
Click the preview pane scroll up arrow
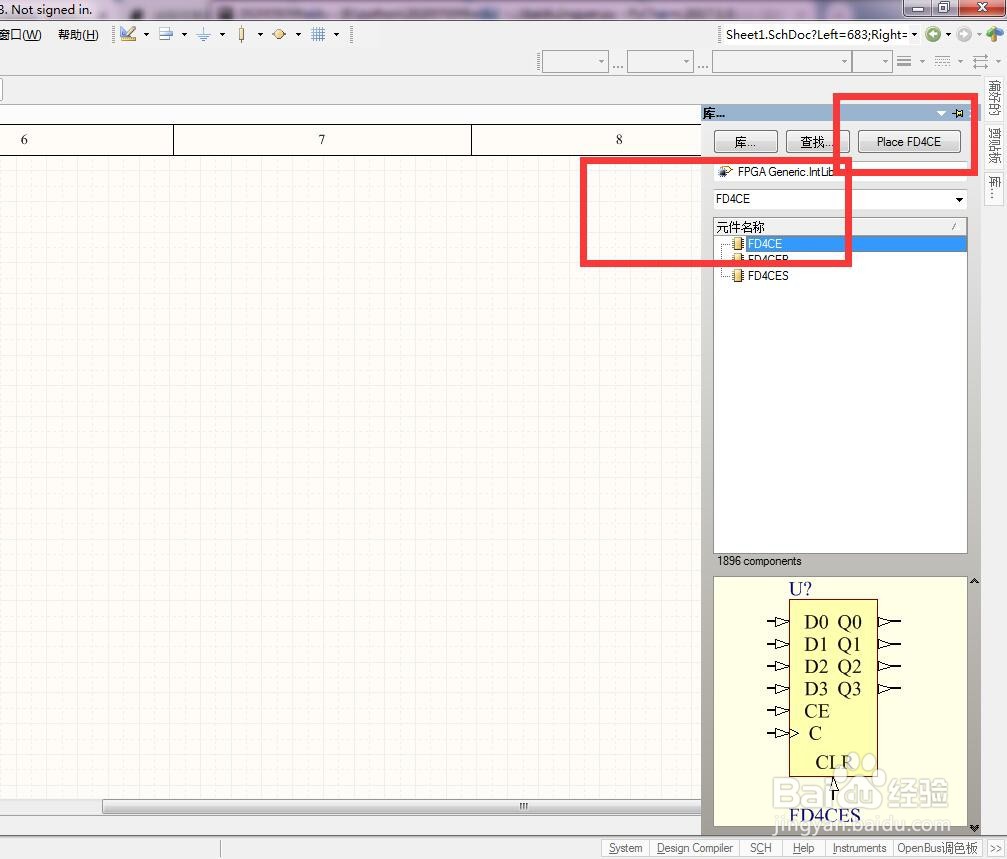click(x=974, y=581)
